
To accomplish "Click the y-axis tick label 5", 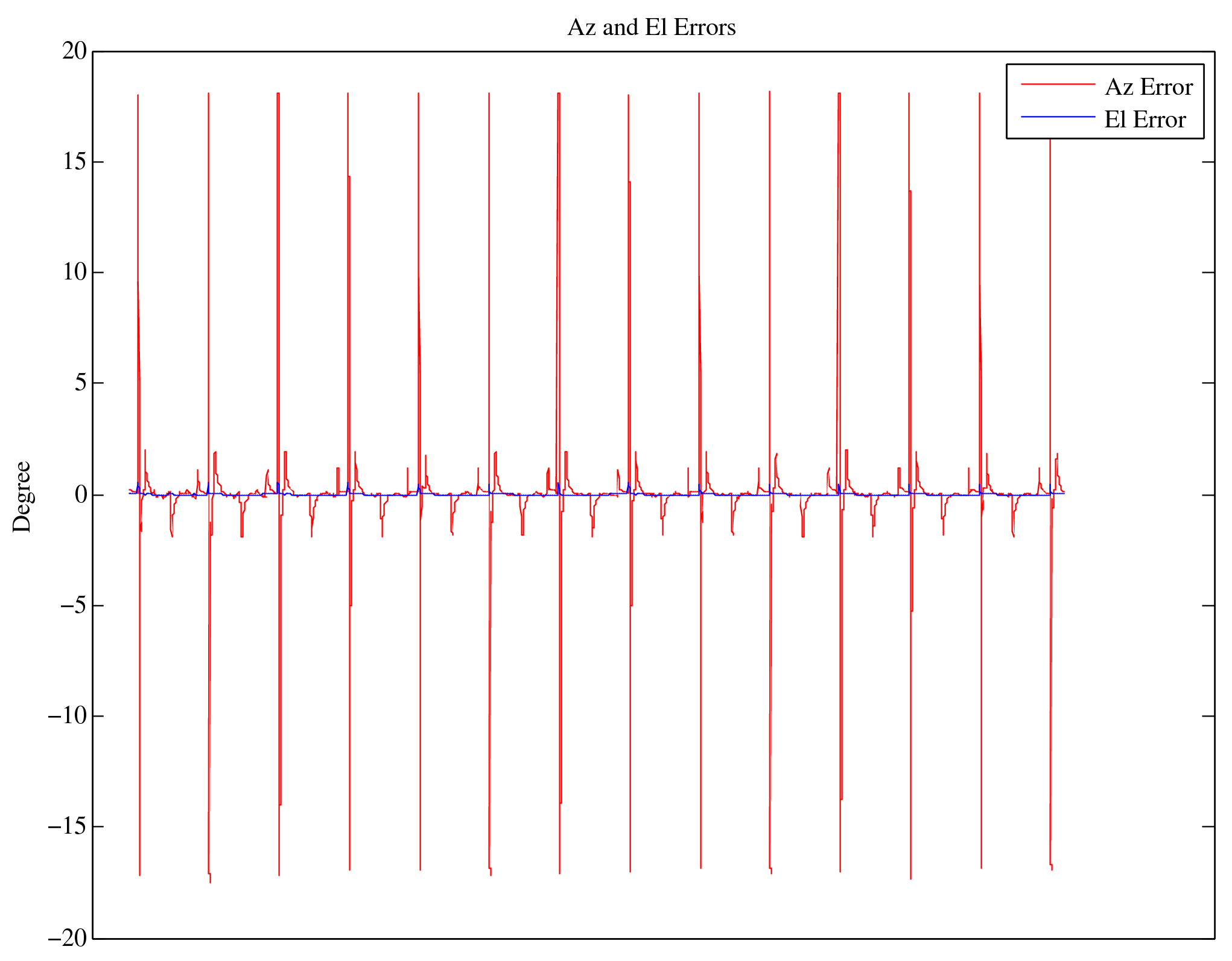I will tap(81, 383).
